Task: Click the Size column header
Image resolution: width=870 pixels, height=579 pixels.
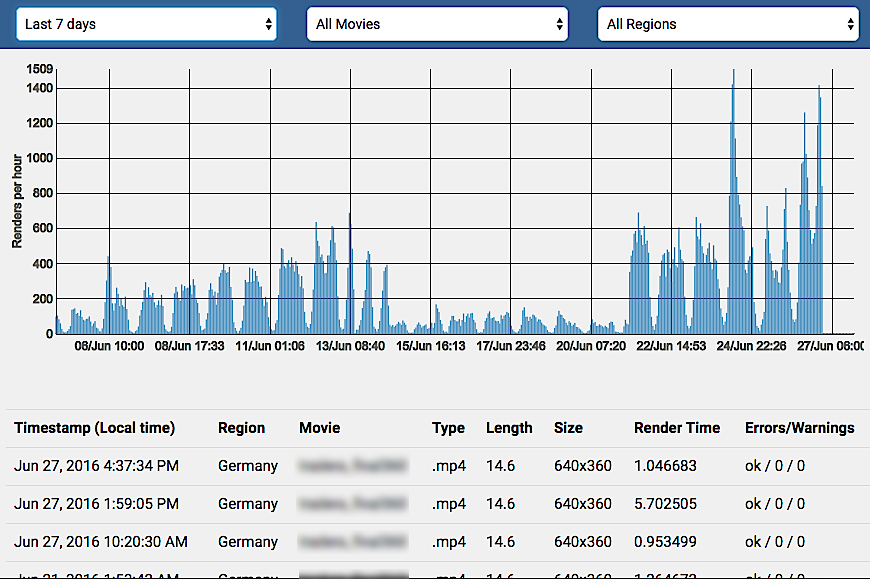Action: pos(568,428)
